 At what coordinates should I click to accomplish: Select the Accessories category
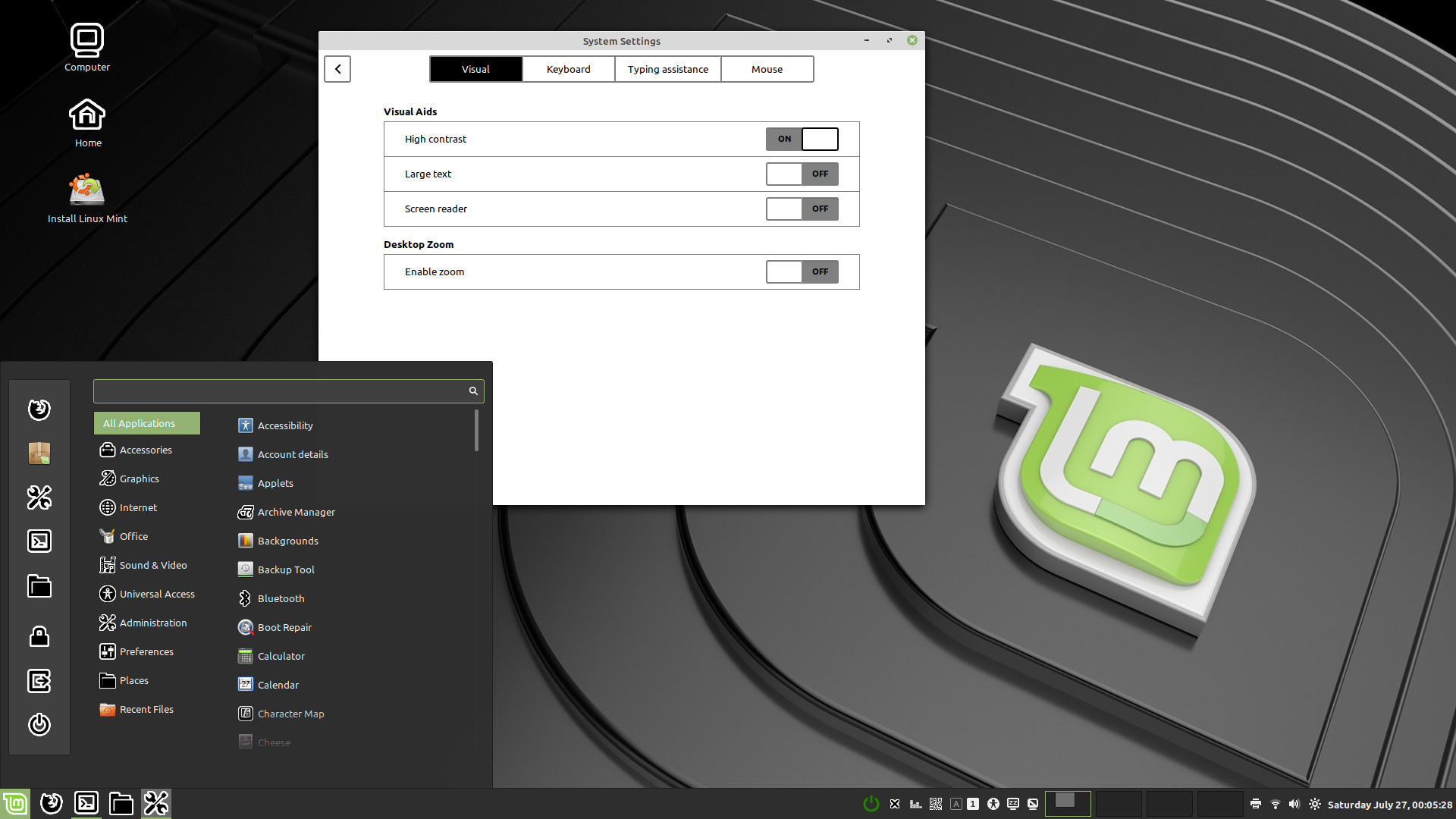[147, 450]
